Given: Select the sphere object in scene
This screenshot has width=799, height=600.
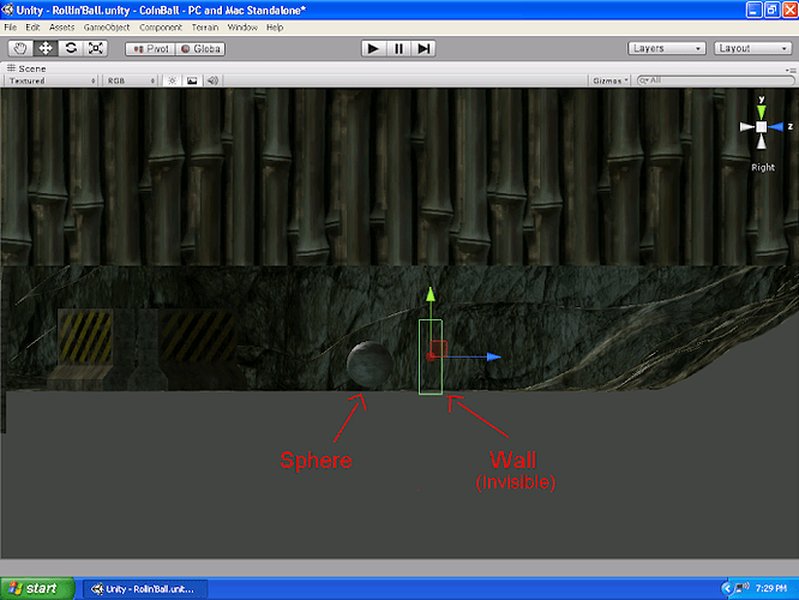Looking at the screenshot, I should coord(369,364).
